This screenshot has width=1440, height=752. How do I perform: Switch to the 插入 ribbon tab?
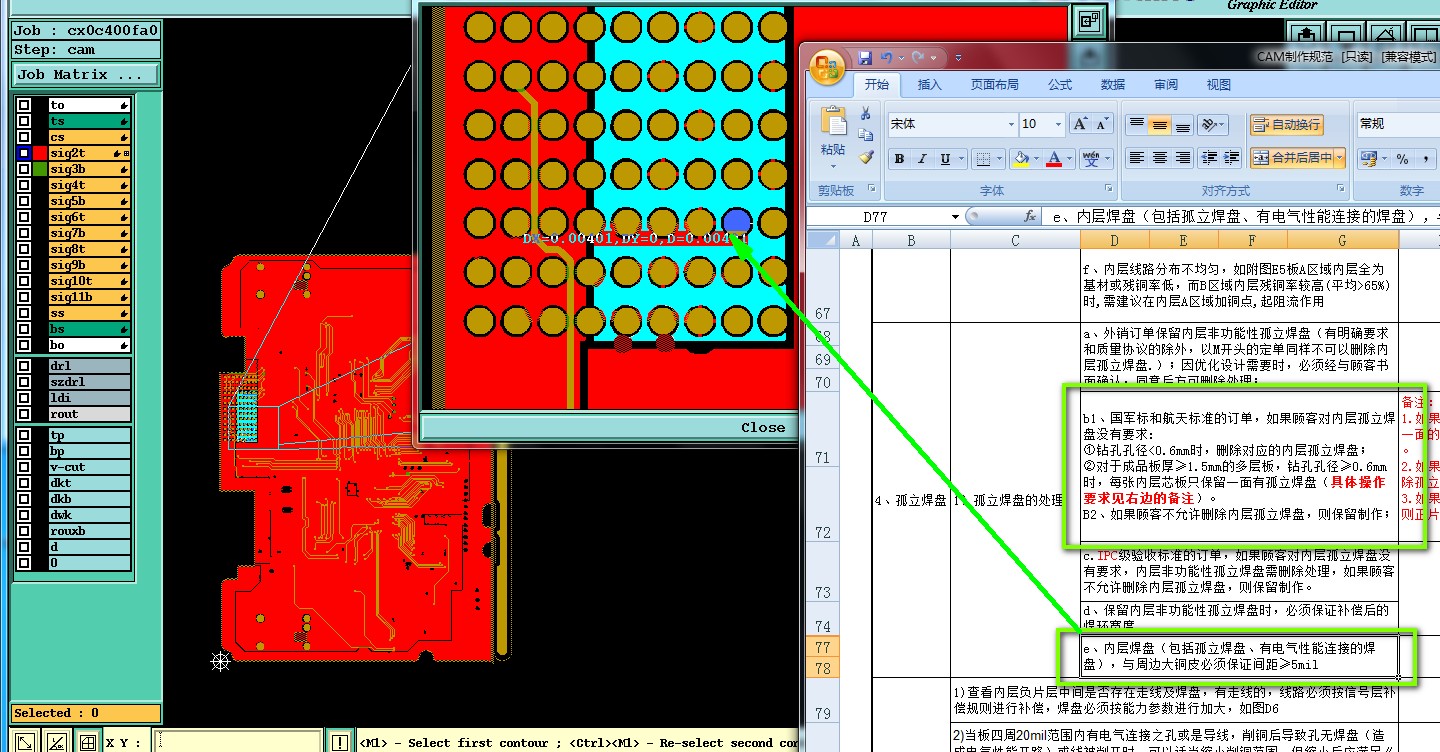click(x=929, y=85)
